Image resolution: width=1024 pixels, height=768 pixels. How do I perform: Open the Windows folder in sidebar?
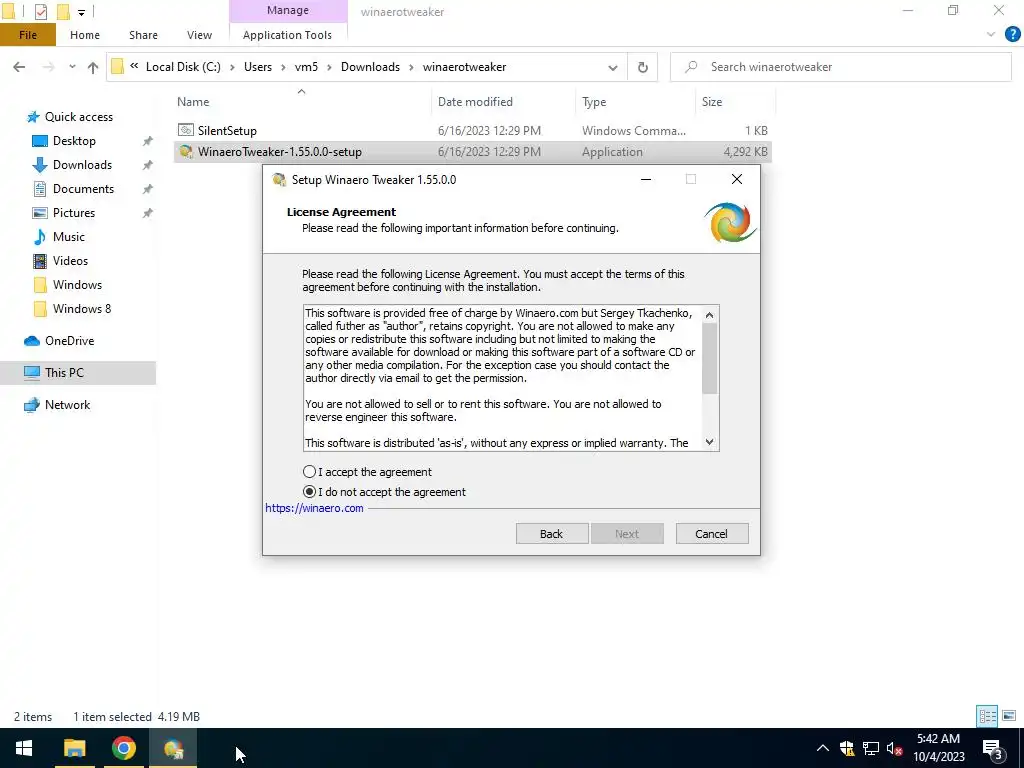77,285
